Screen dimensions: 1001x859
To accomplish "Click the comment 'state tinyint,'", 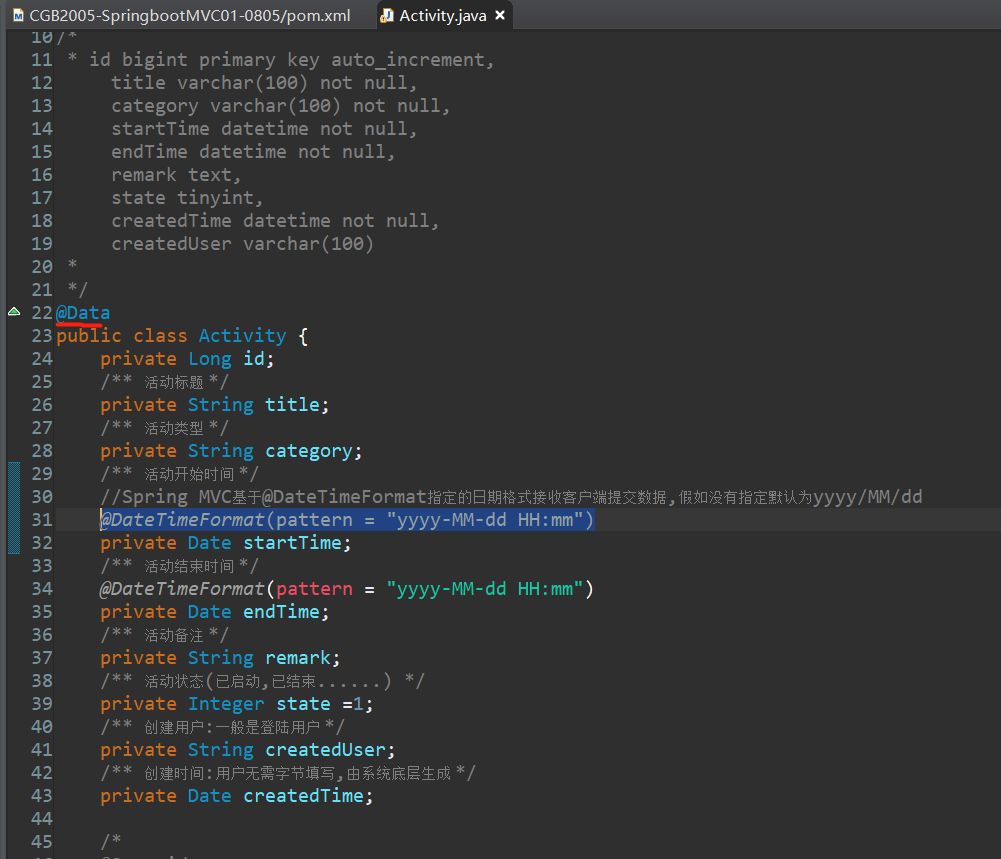I will click(x=187, y=198).
